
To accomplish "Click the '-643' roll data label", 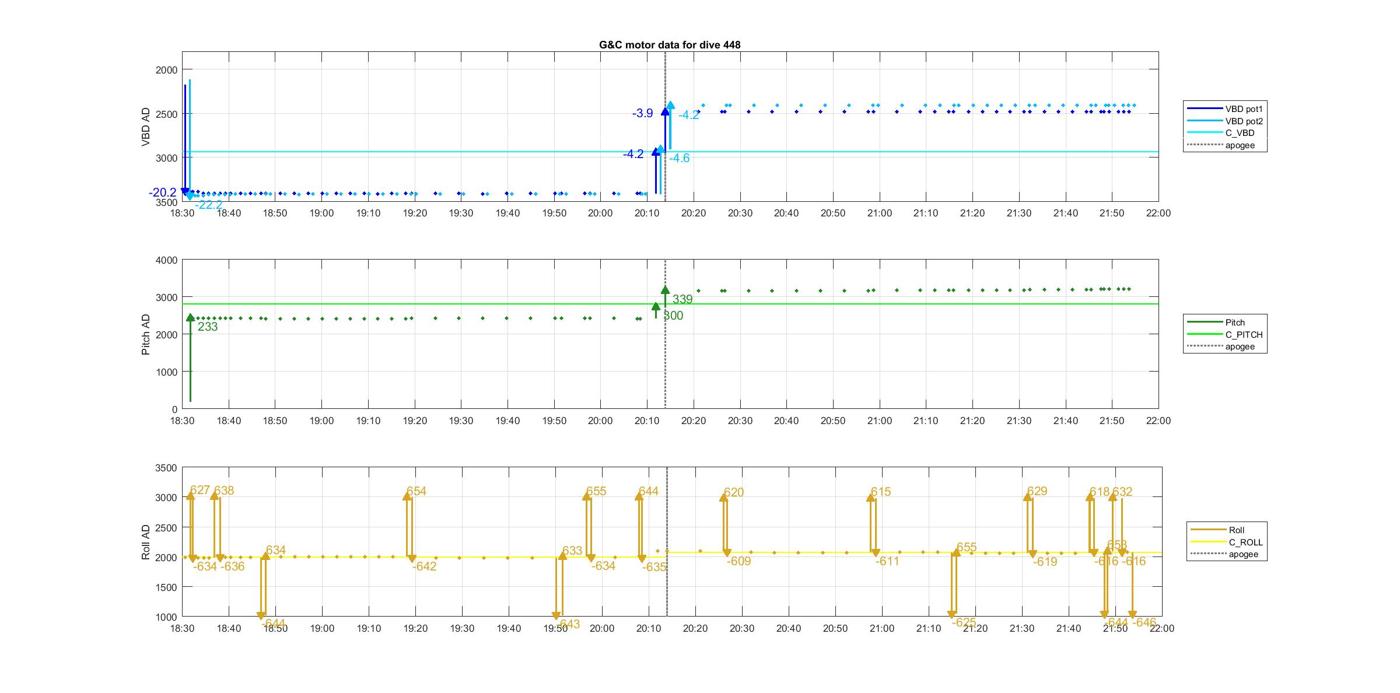I will pos(567,625).
